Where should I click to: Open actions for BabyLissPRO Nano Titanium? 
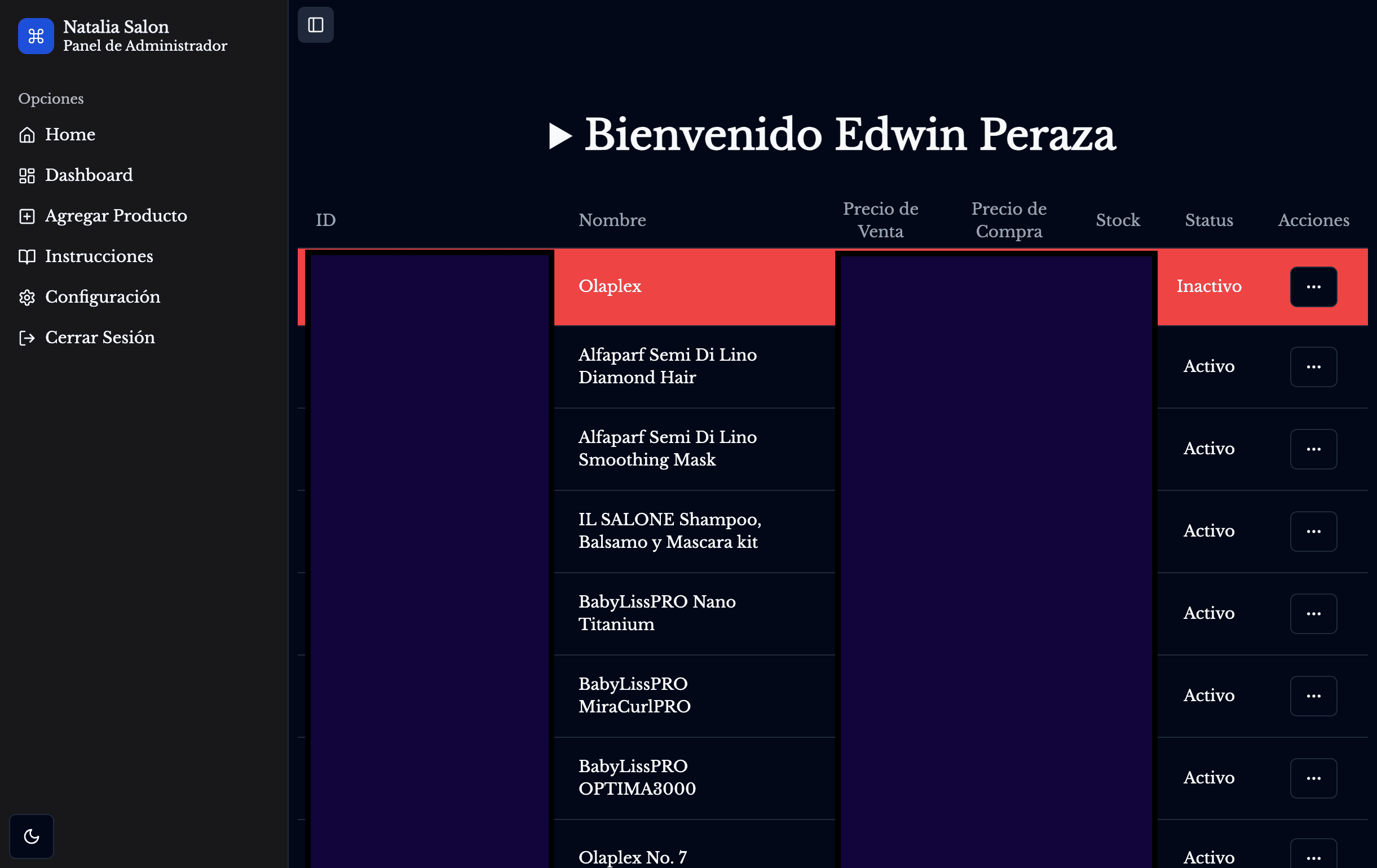point(1313,614)
